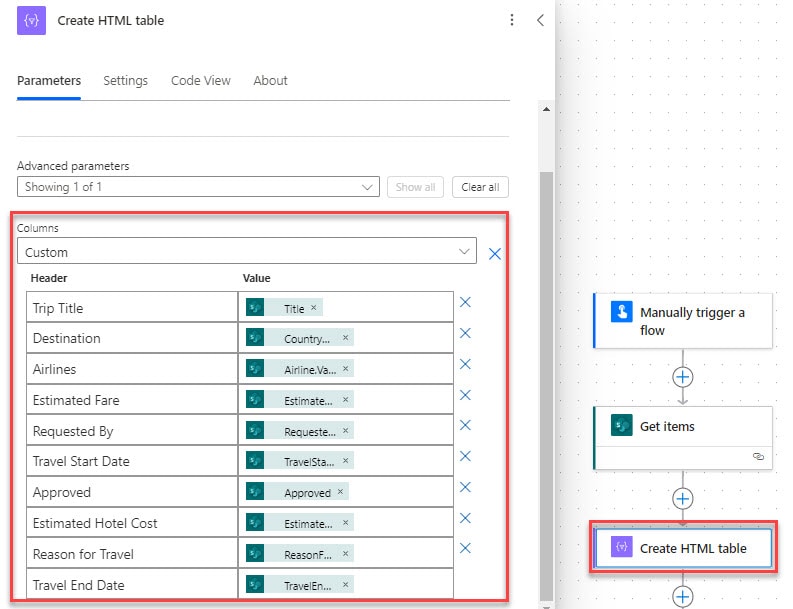
Task: Click the data operation icon on the Create HTML table card
Action: 622,547
